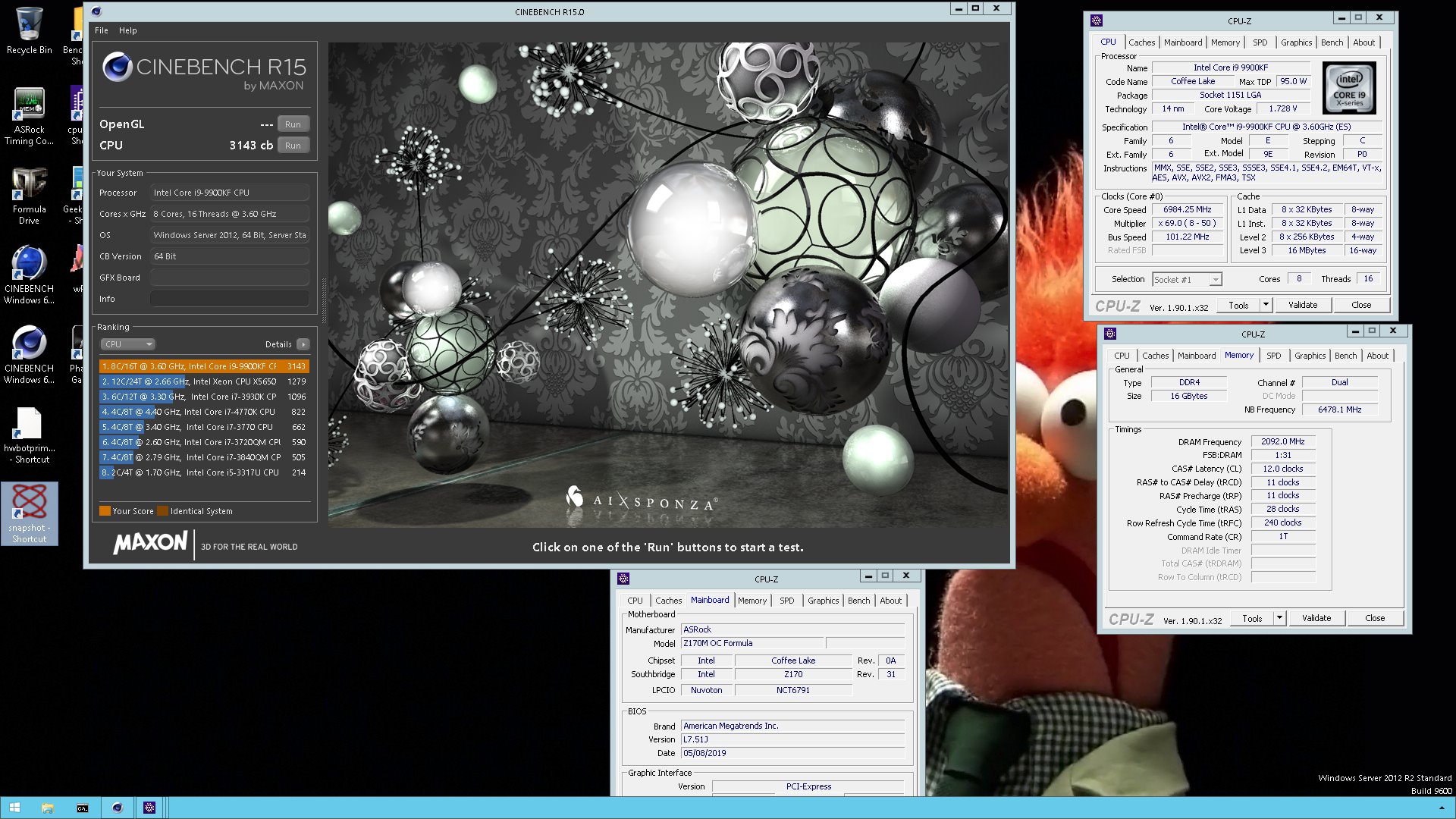
Task: Open hwbotprime Shortcut desktop icon
Action: (29, 435)
